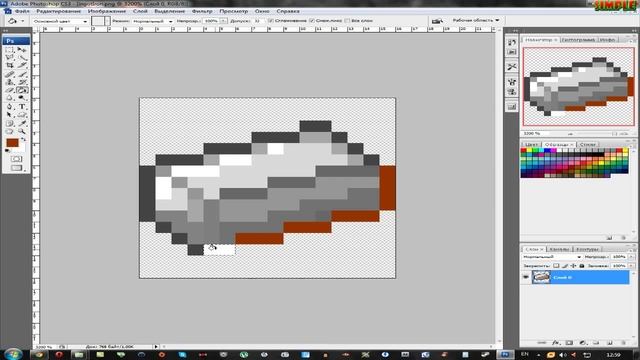Select the Magic Wand tool
This screenshot has height=360, width=640.
[x=22, y=57]
